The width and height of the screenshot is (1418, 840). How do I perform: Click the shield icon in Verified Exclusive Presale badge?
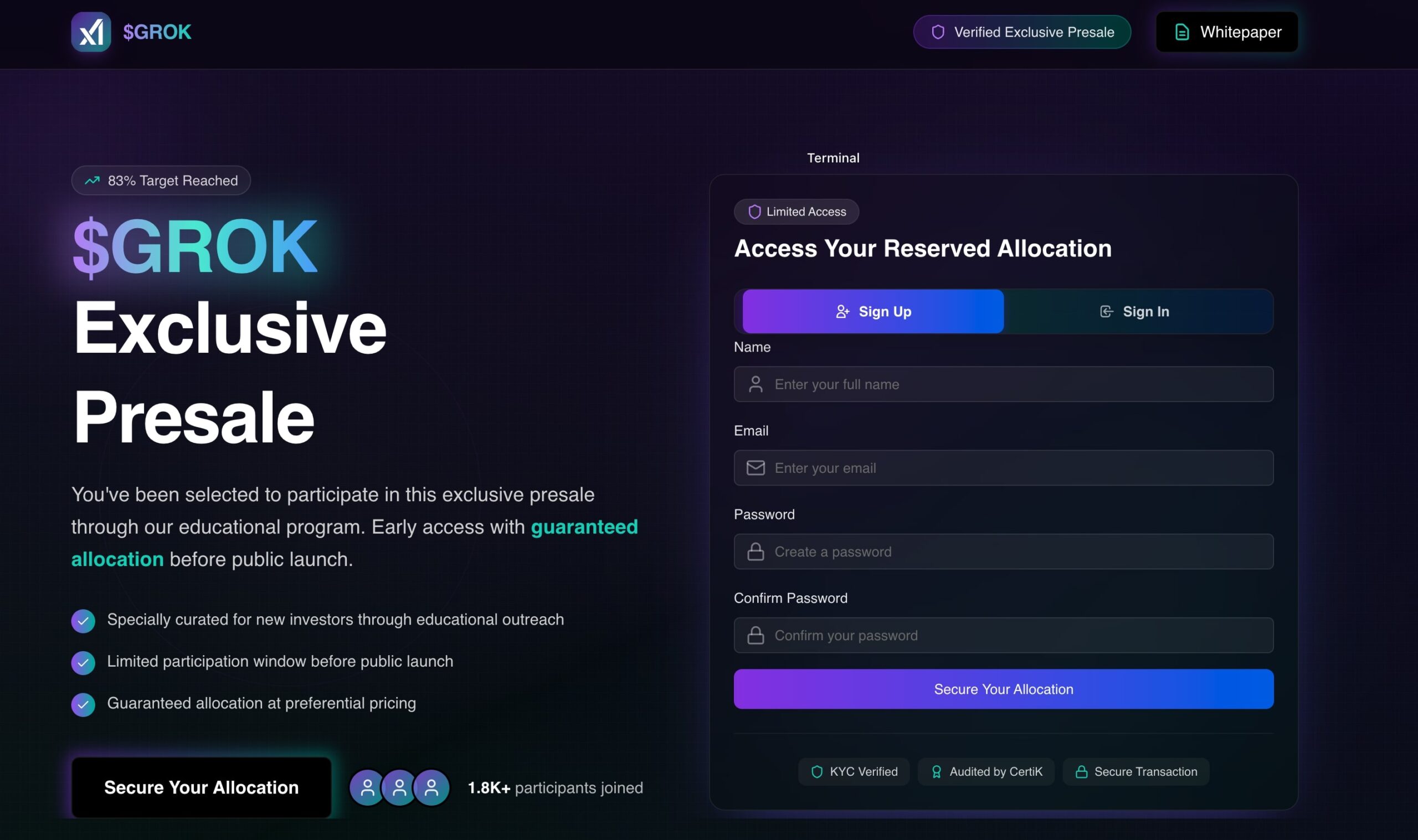pos(937,32)
